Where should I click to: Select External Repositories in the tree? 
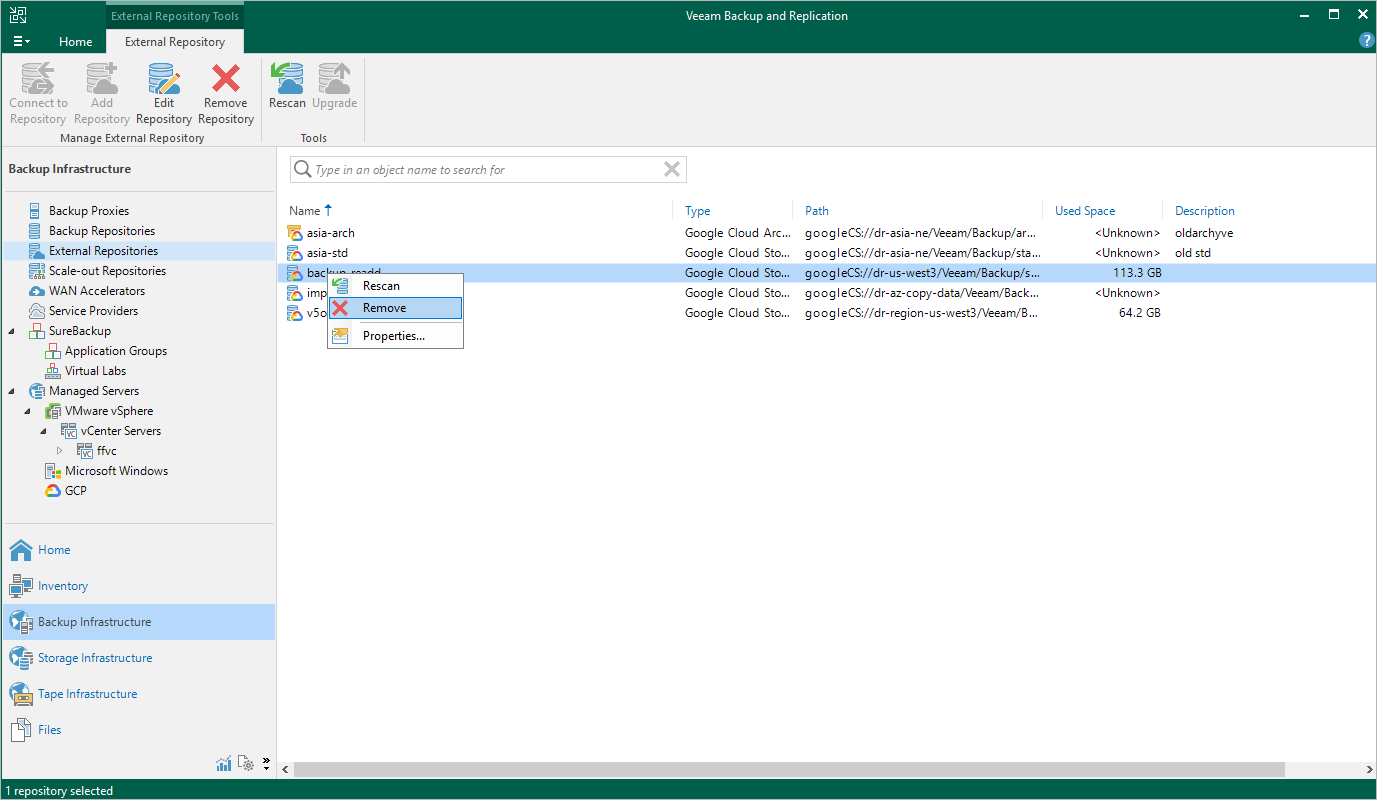point(103,251)
